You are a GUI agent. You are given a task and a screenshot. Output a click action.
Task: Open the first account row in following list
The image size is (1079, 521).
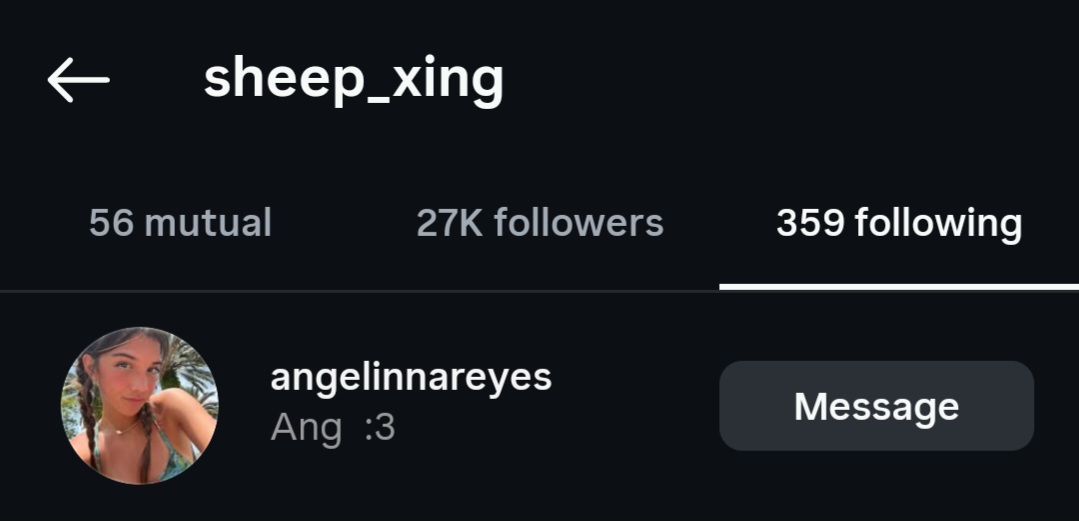pyautogui.click(x=540, y=405)
